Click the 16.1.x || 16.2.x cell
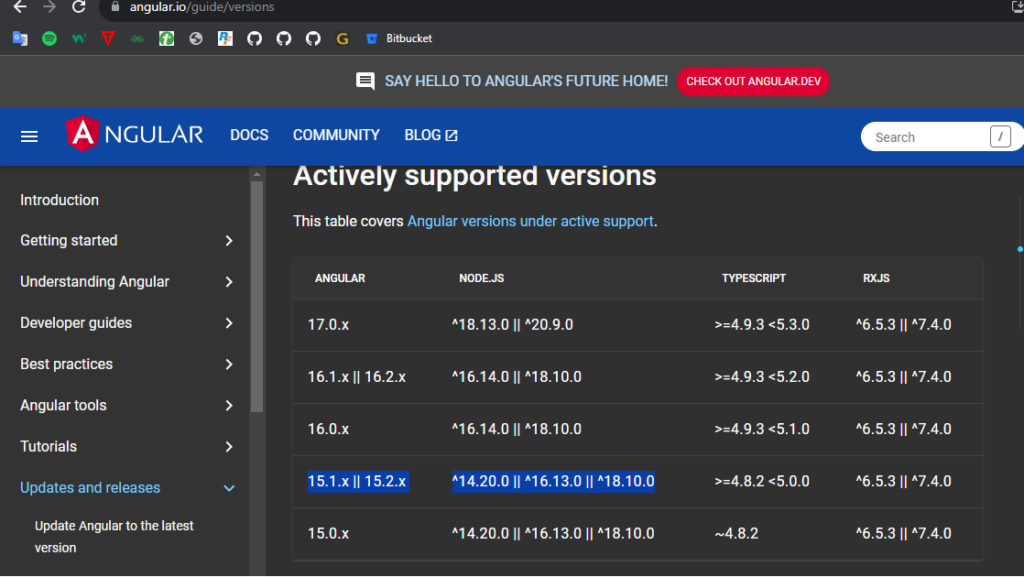Viewport: 1024px width, 577px height. pyautogui.click(x=357, y=377)
